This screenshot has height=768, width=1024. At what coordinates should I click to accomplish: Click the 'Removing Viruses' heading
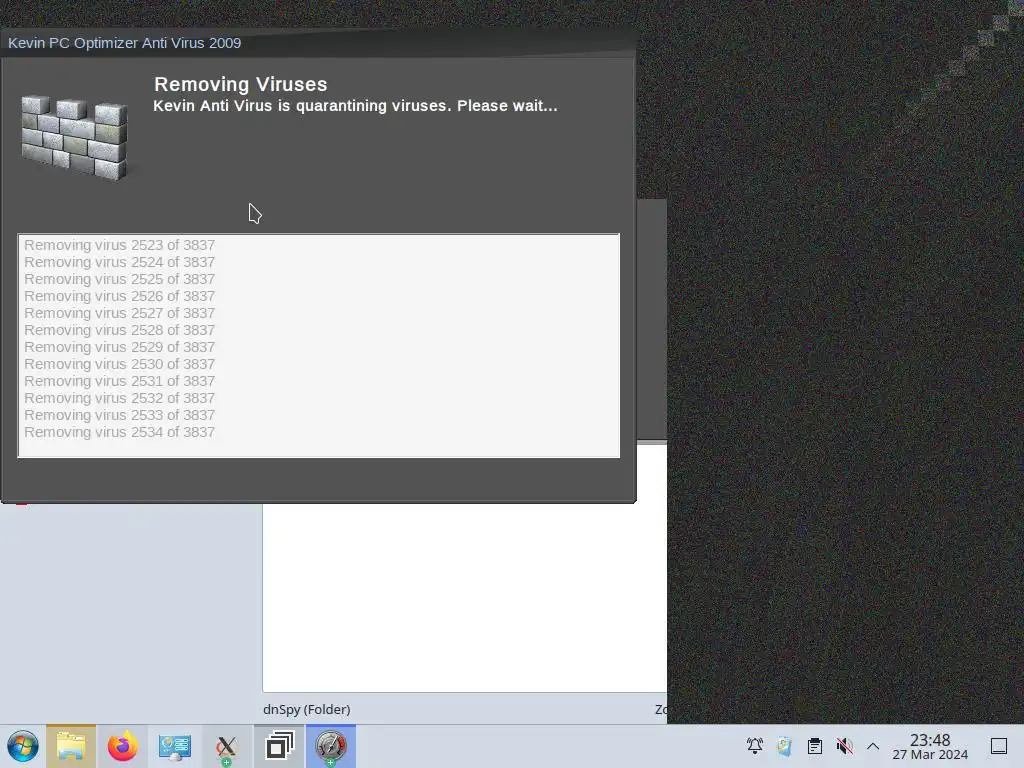pos(240,84)
